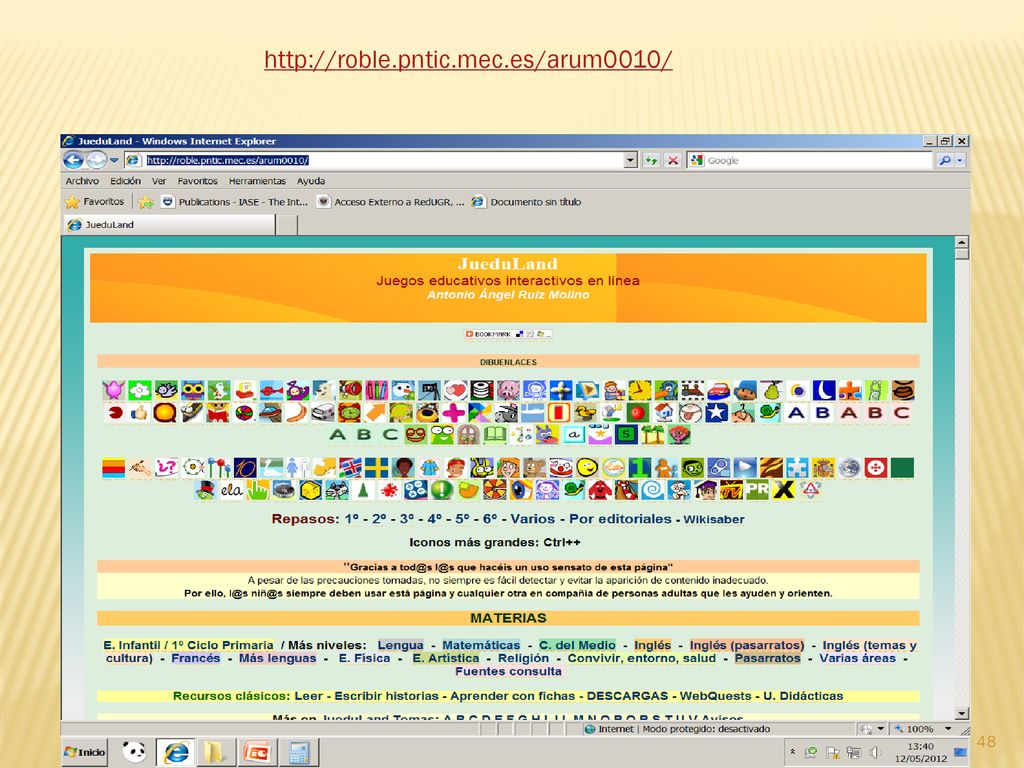
Task: Open the recent pages dropdown next to Forward
Action: (114, 160)
